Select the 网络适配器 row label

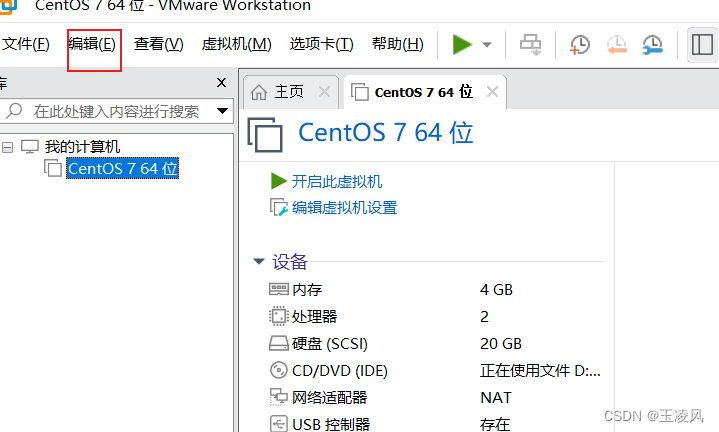329,397
